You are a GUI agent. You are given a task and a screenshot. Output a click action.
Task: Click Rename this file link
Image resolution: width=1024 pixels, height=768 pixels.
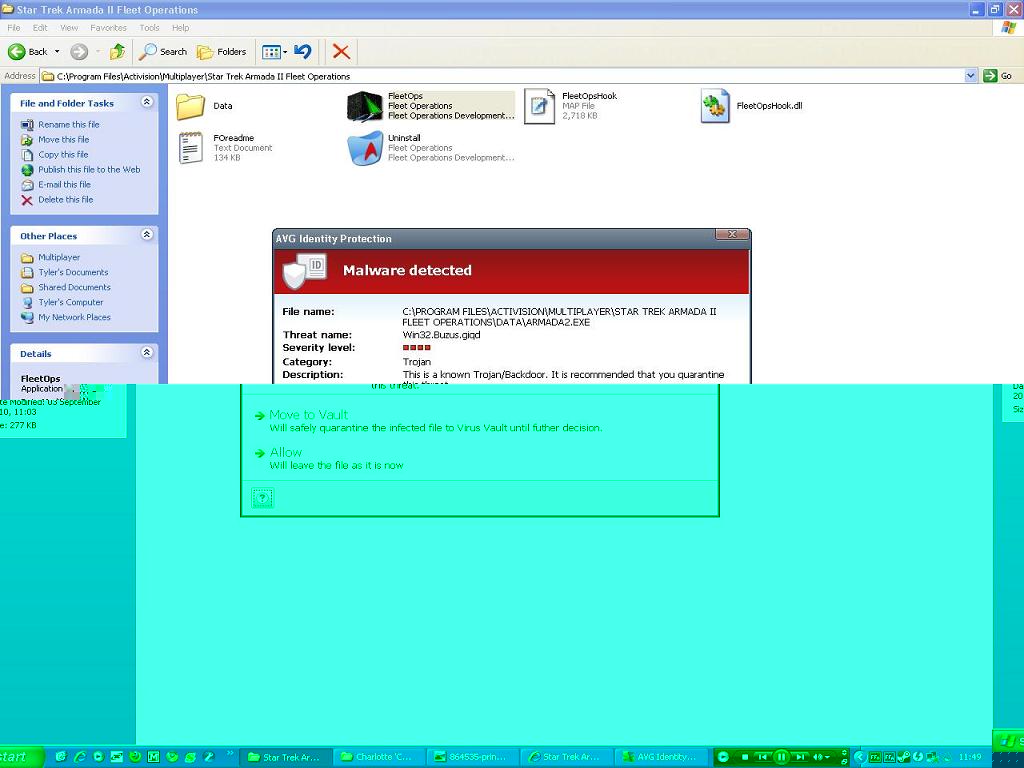pyautogui.click(x=68, y=125)
